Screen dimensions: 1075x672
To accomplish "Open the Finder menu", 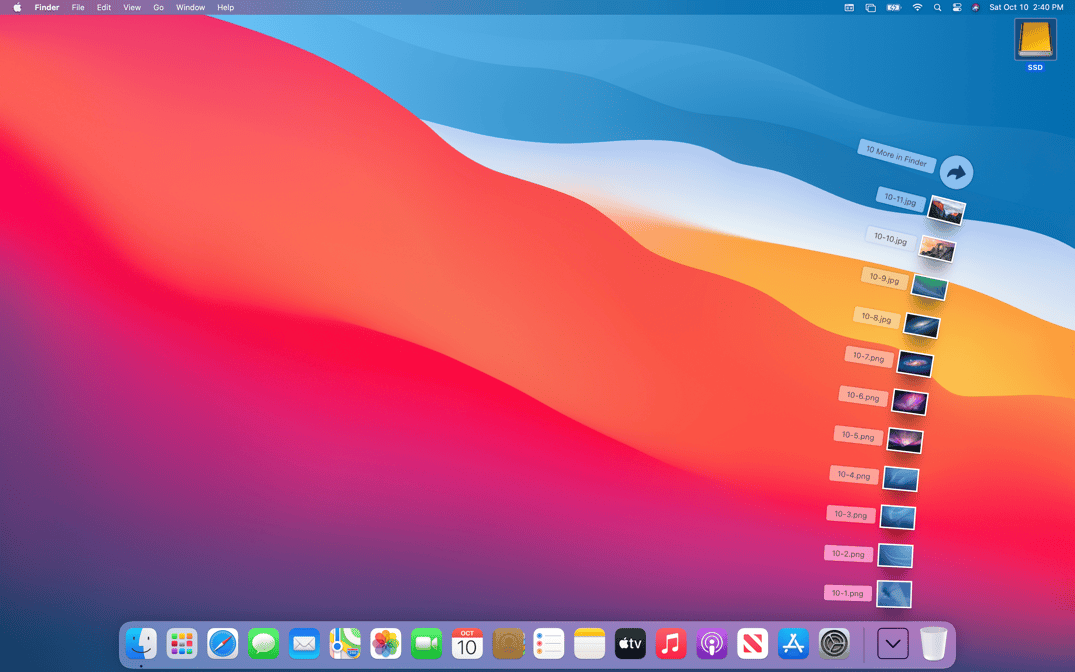I will (47, 8).
